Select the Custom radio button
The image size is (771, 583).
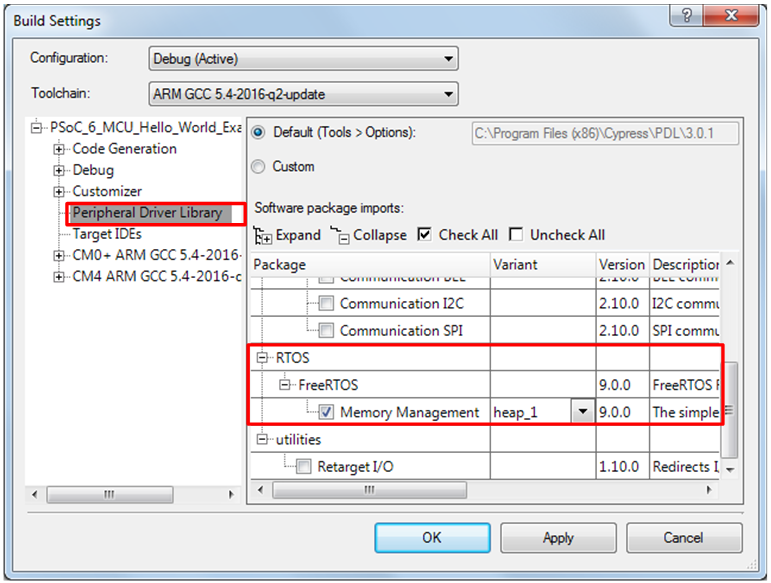tap(258, 167)
